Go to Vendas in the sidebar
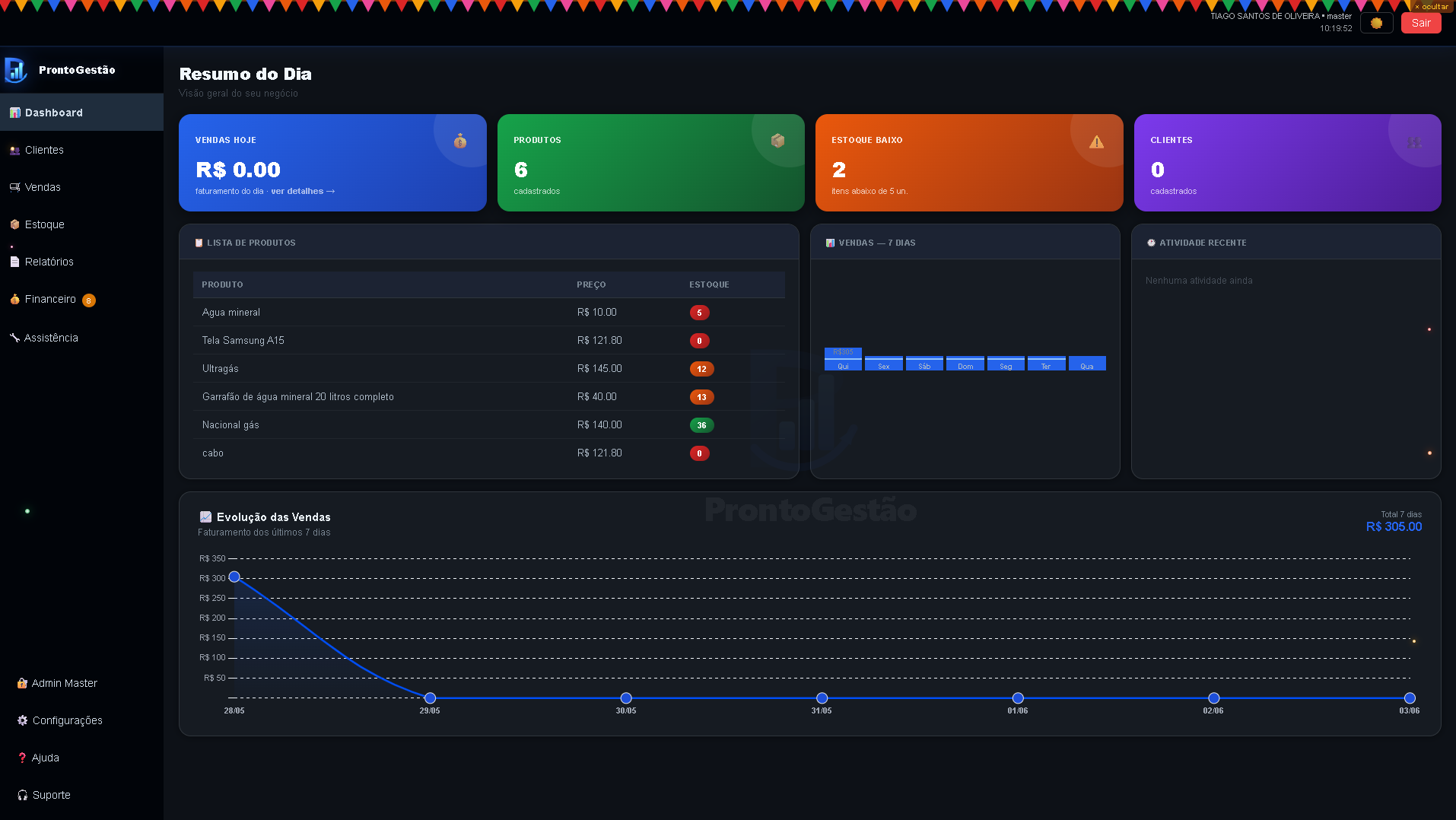Screen dimensions: 1456x820 pyautogui.click(x=43, y=187)
